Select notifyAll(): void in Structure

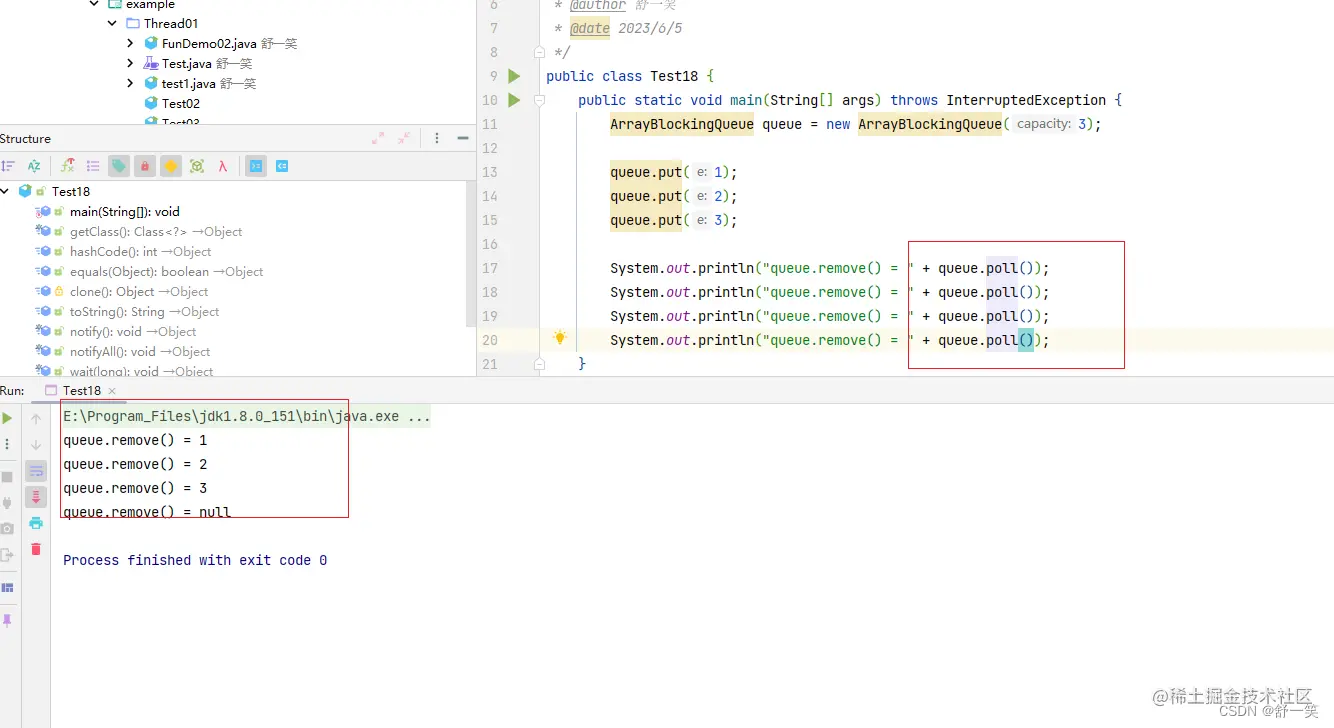[140, 351]
